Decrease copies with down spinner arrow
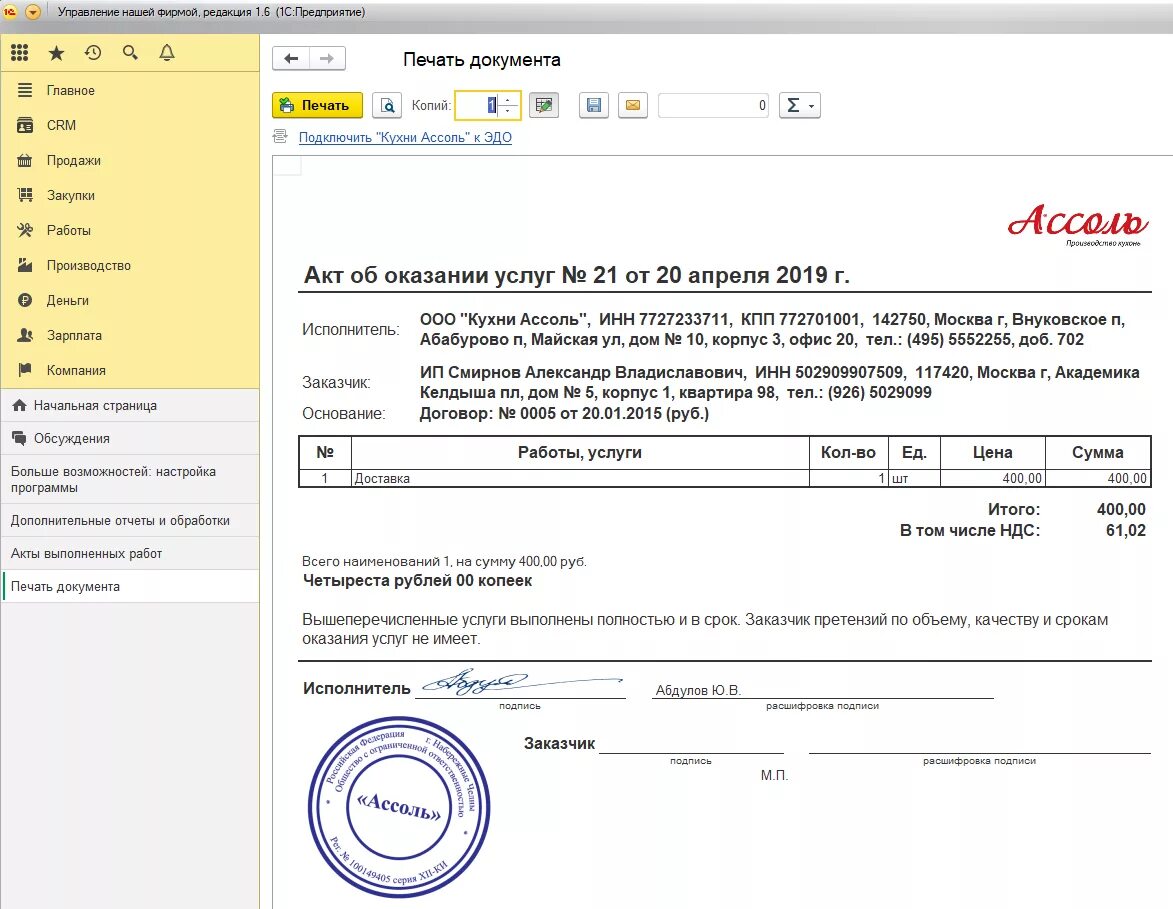 tap(508, 111)
